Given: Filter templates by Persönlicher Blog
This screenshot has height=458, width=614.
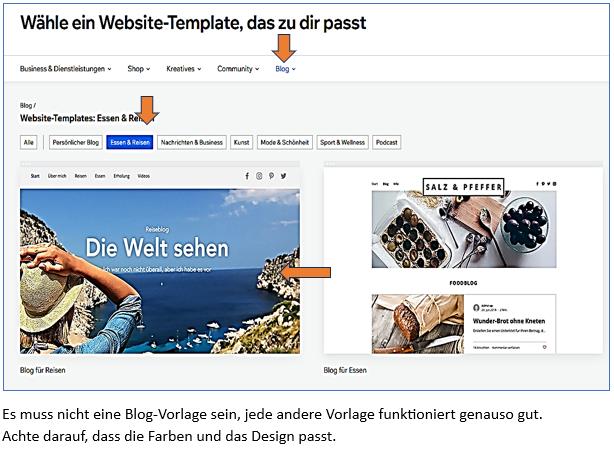Looking at the screenshot, I should pos(76,142).
